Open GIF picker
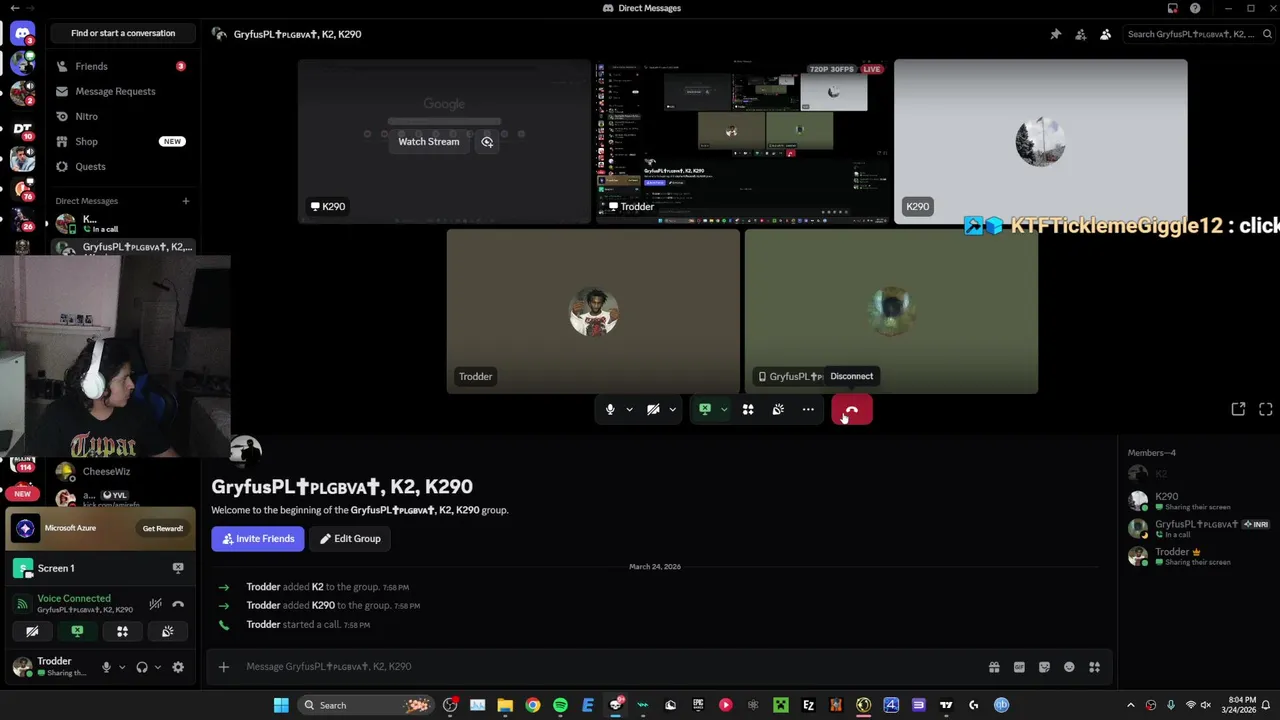The image size is (1280, 720). (1019, 667)
